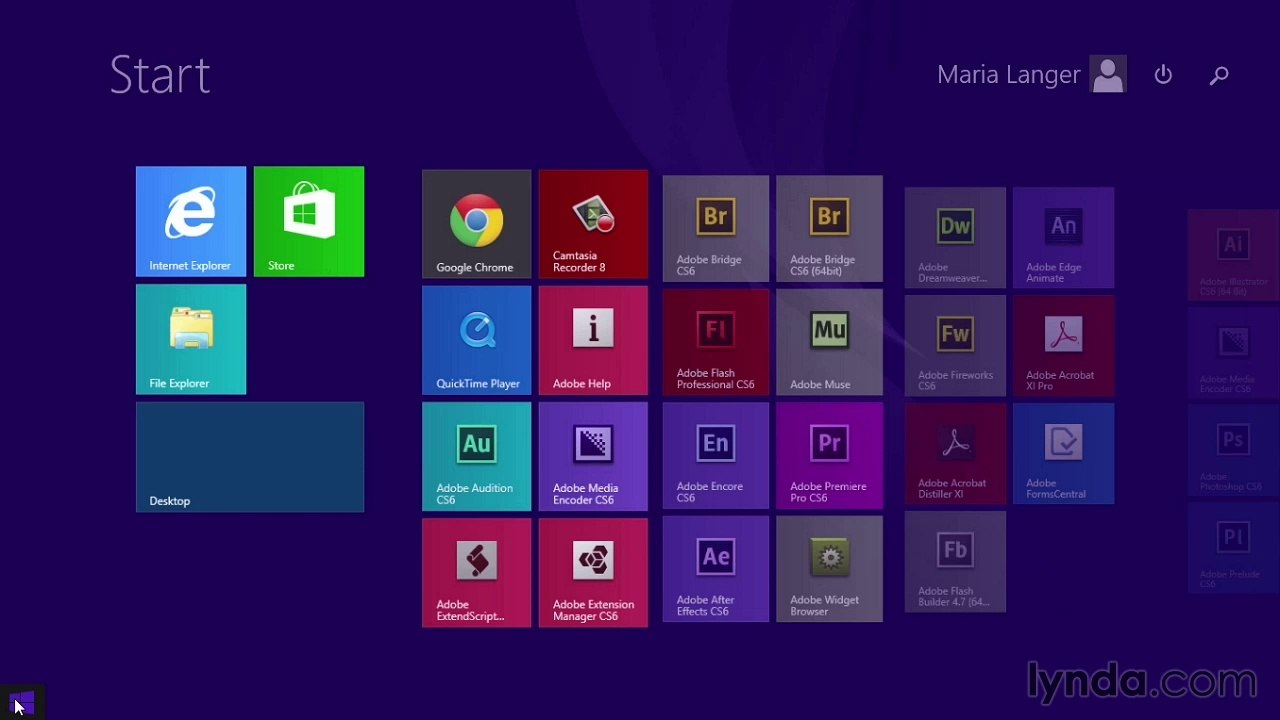1280x720 pixels.
Task: Launch Adobe Illustrator CS6 tile
Action: [x=1234, y=255]
